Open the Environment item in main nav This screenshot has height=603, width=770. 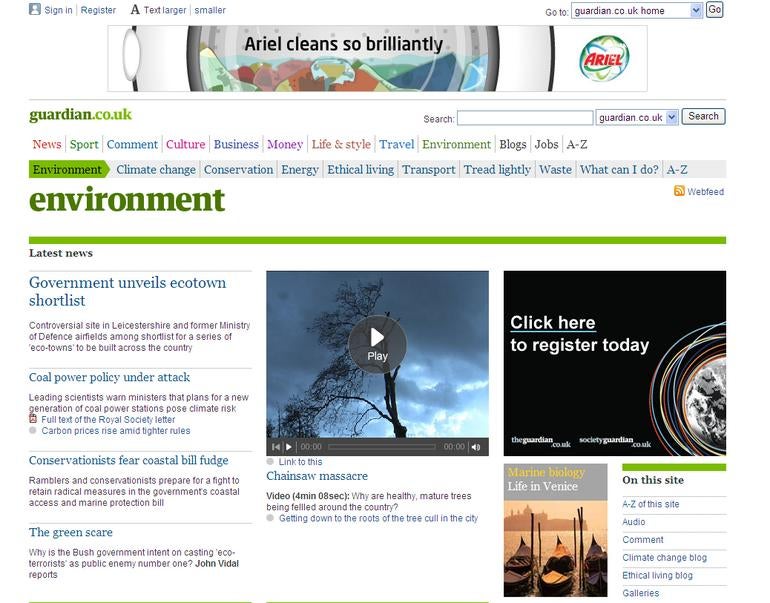click(456, 144)
